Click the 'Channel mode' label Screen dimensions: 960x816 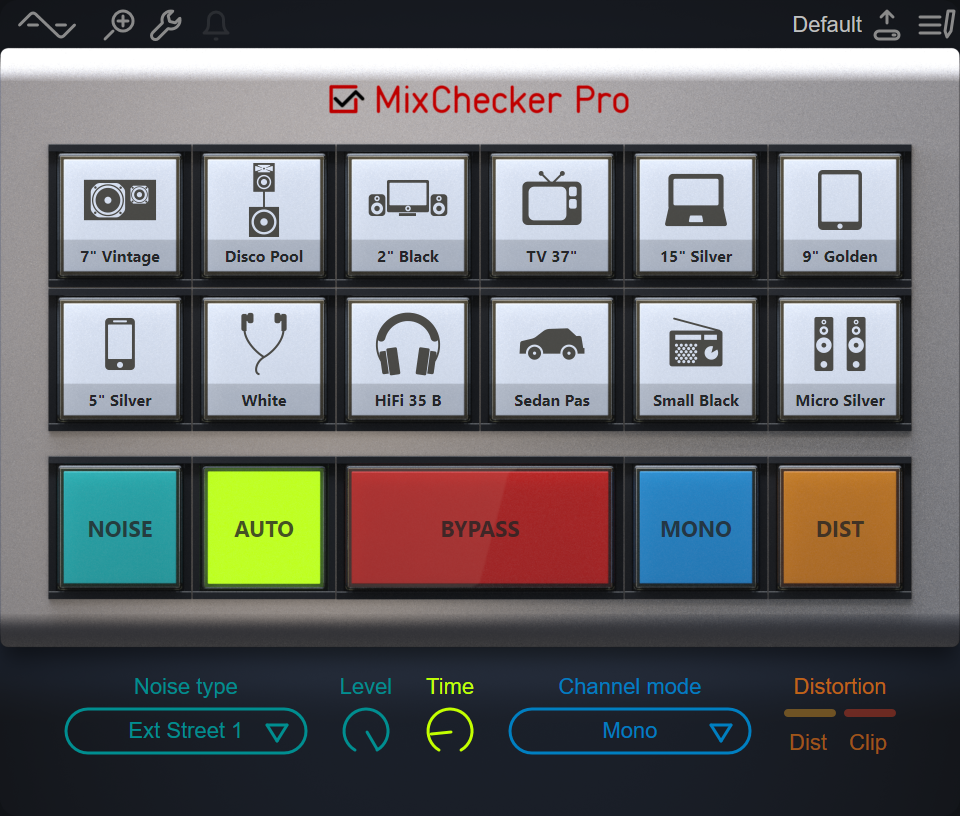pyautogui.click(x=629, y=686)
